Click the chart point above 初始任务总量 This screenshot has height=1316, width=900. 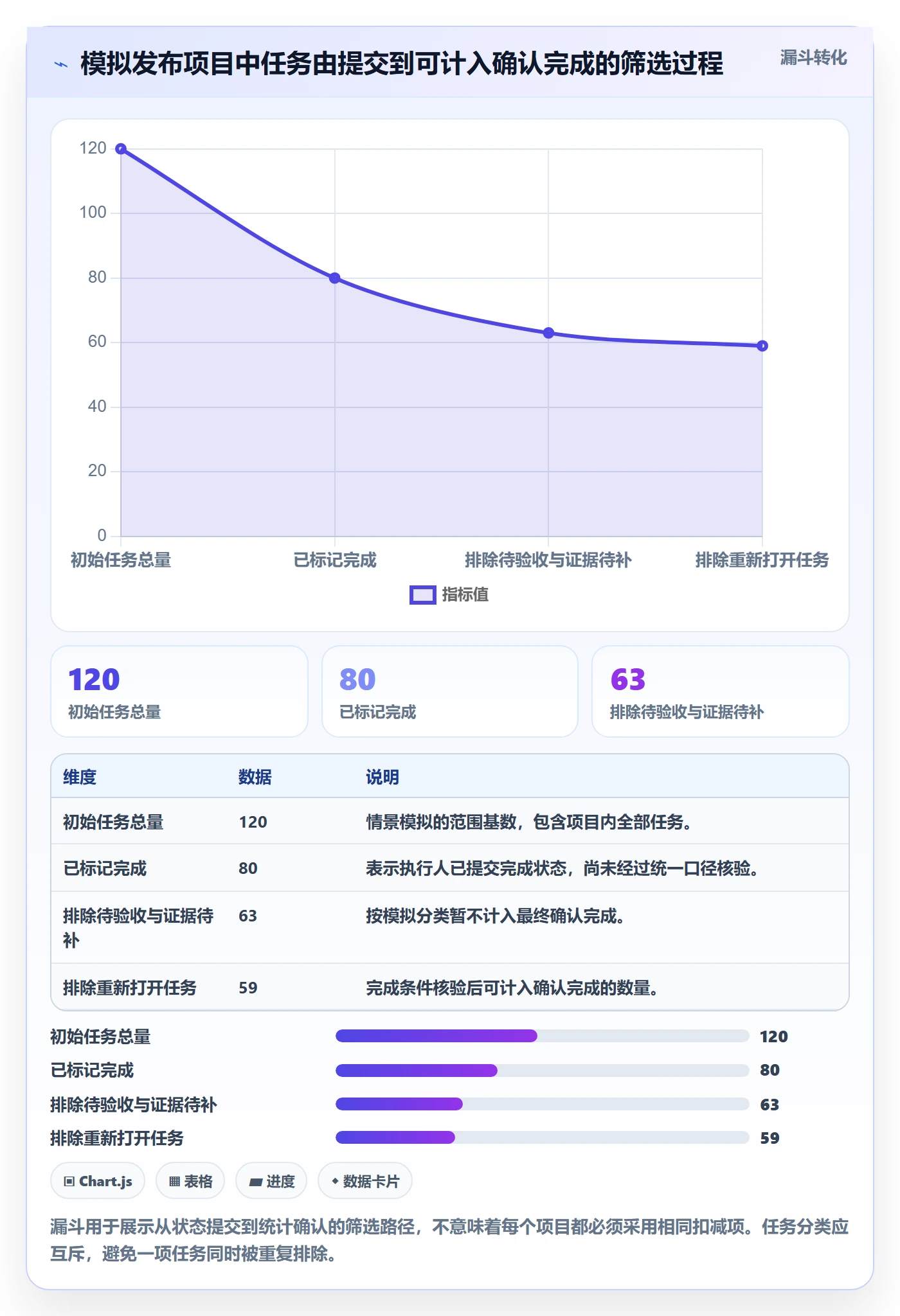pyautogui.click(x=121, y=149)
